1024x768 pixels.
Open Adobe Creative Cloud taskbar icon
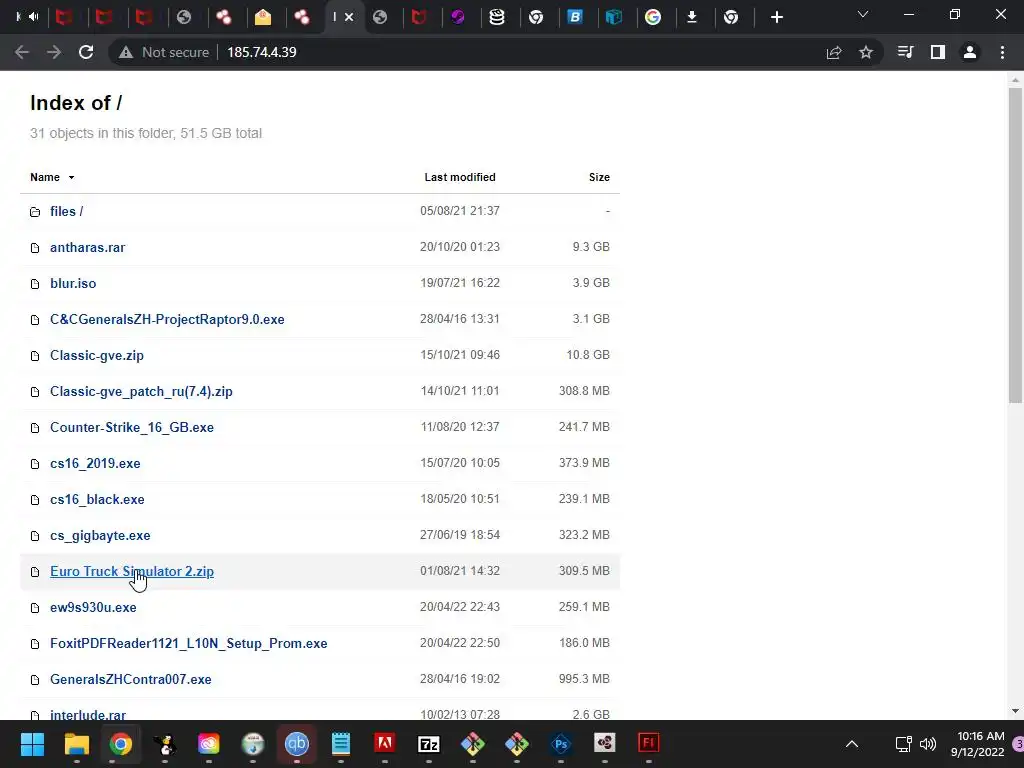pyautogui.click(x=208, y=744)
